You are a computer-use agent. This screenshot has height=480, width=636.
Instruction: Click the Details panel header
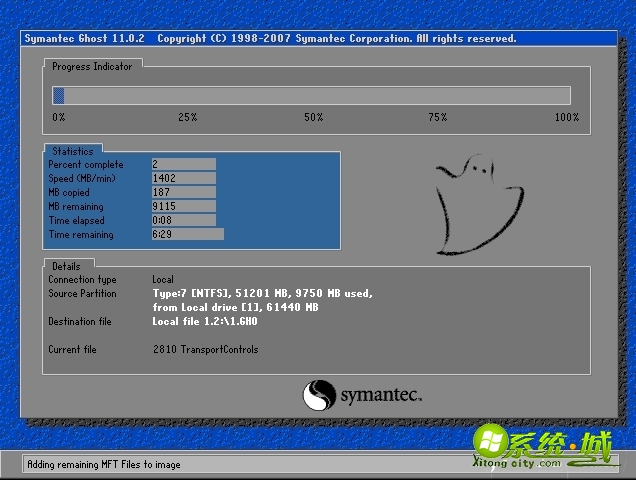click(66, 266)
